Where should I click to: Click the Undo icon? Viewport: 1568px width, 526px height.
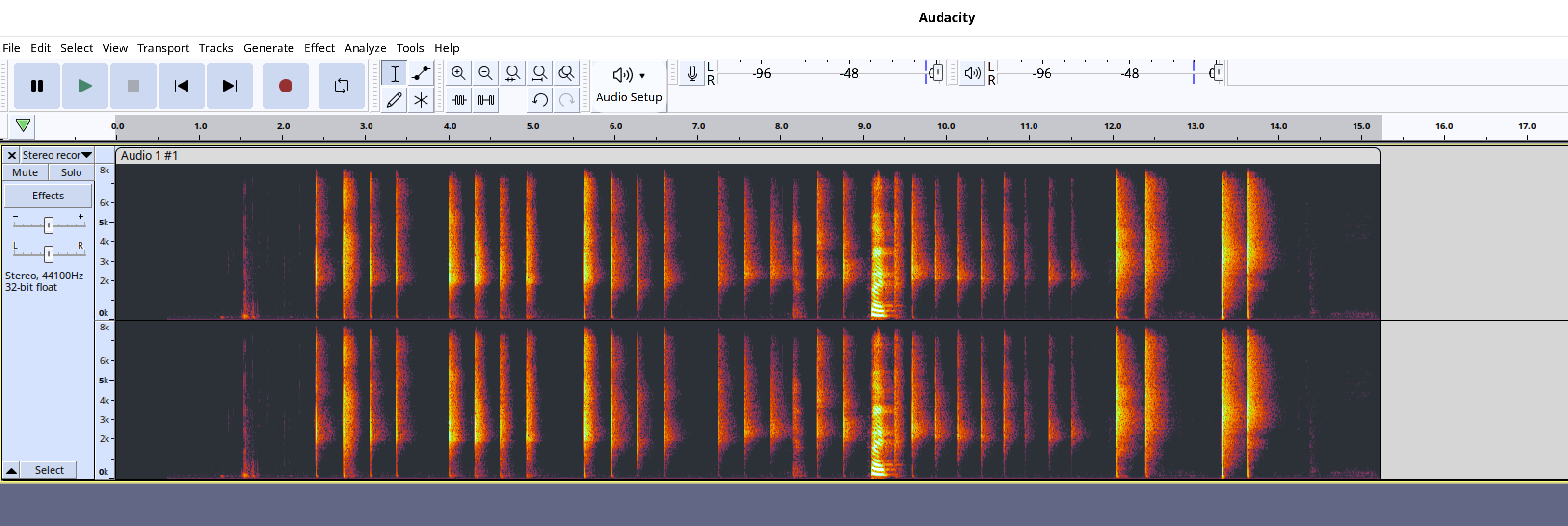pos(539,100)
